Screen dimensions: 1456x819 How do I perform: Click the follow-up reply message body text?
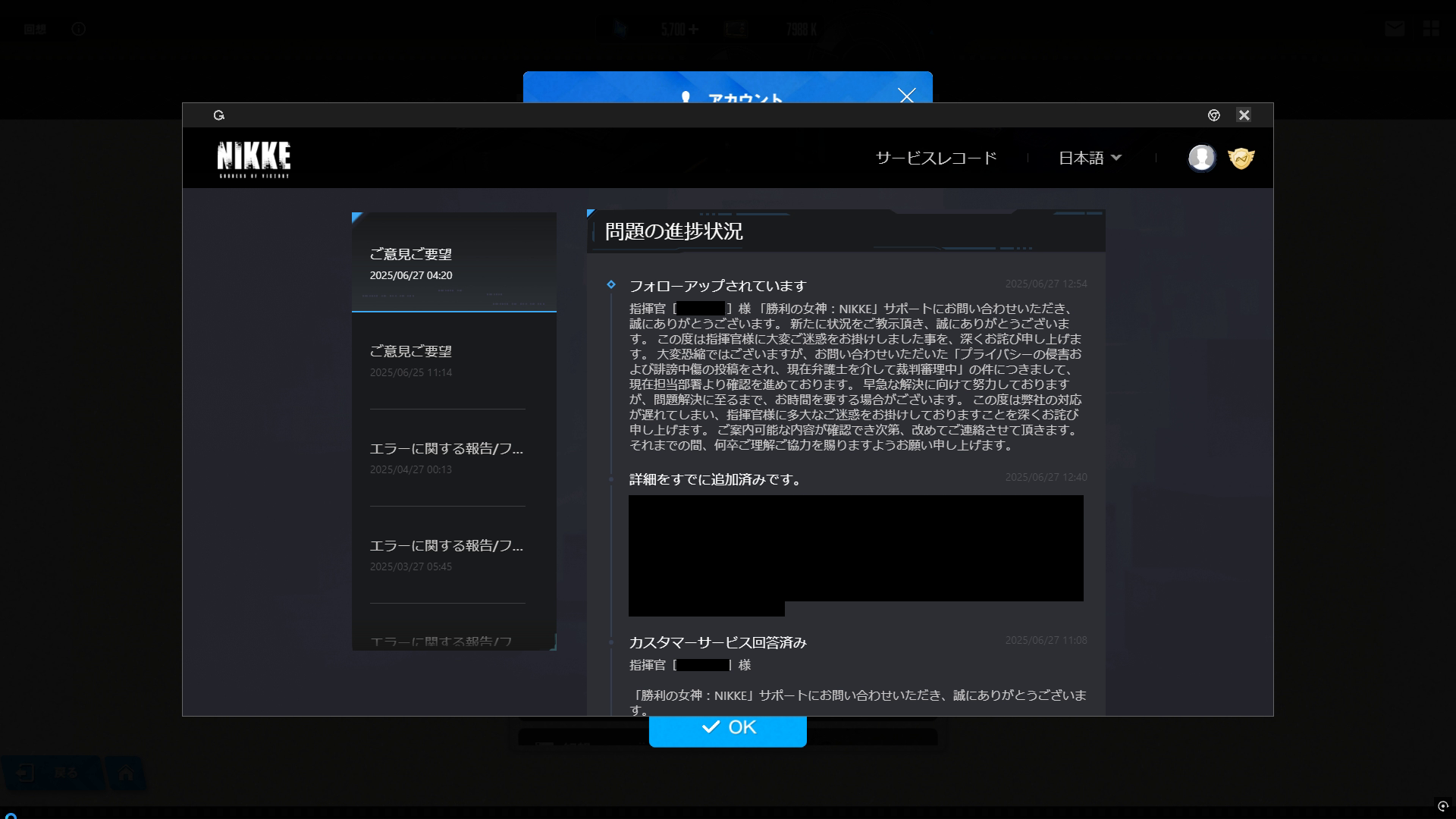pyautogui.click(x=855, y=377)
